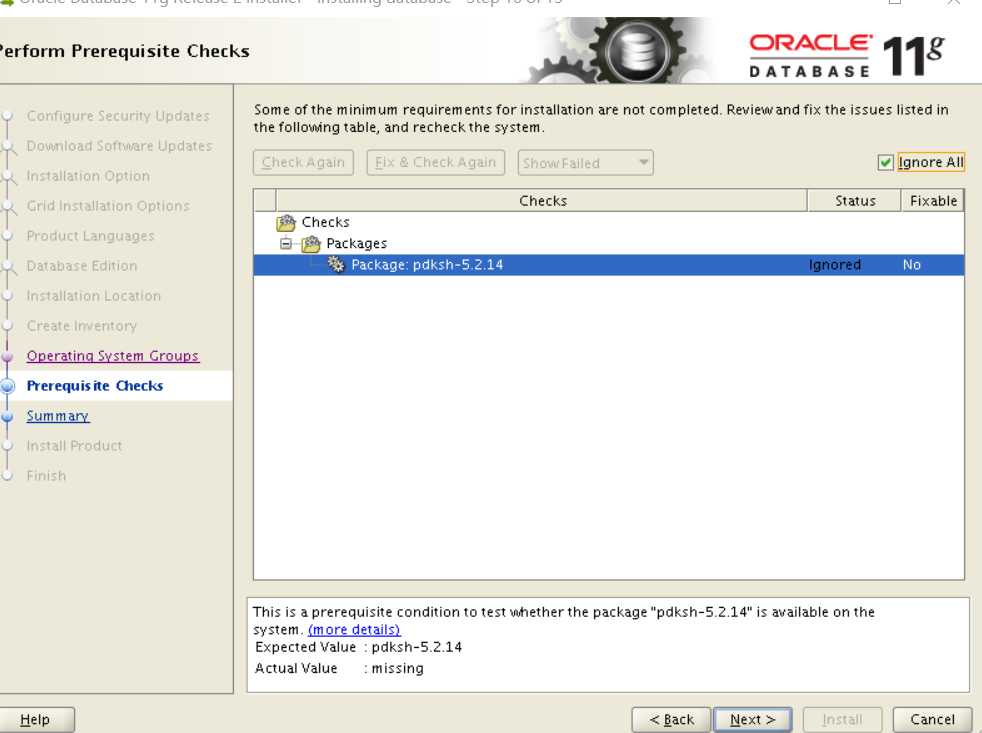Click the Cancel button
The width and height of the screenshot is (982, 733).
932,720
